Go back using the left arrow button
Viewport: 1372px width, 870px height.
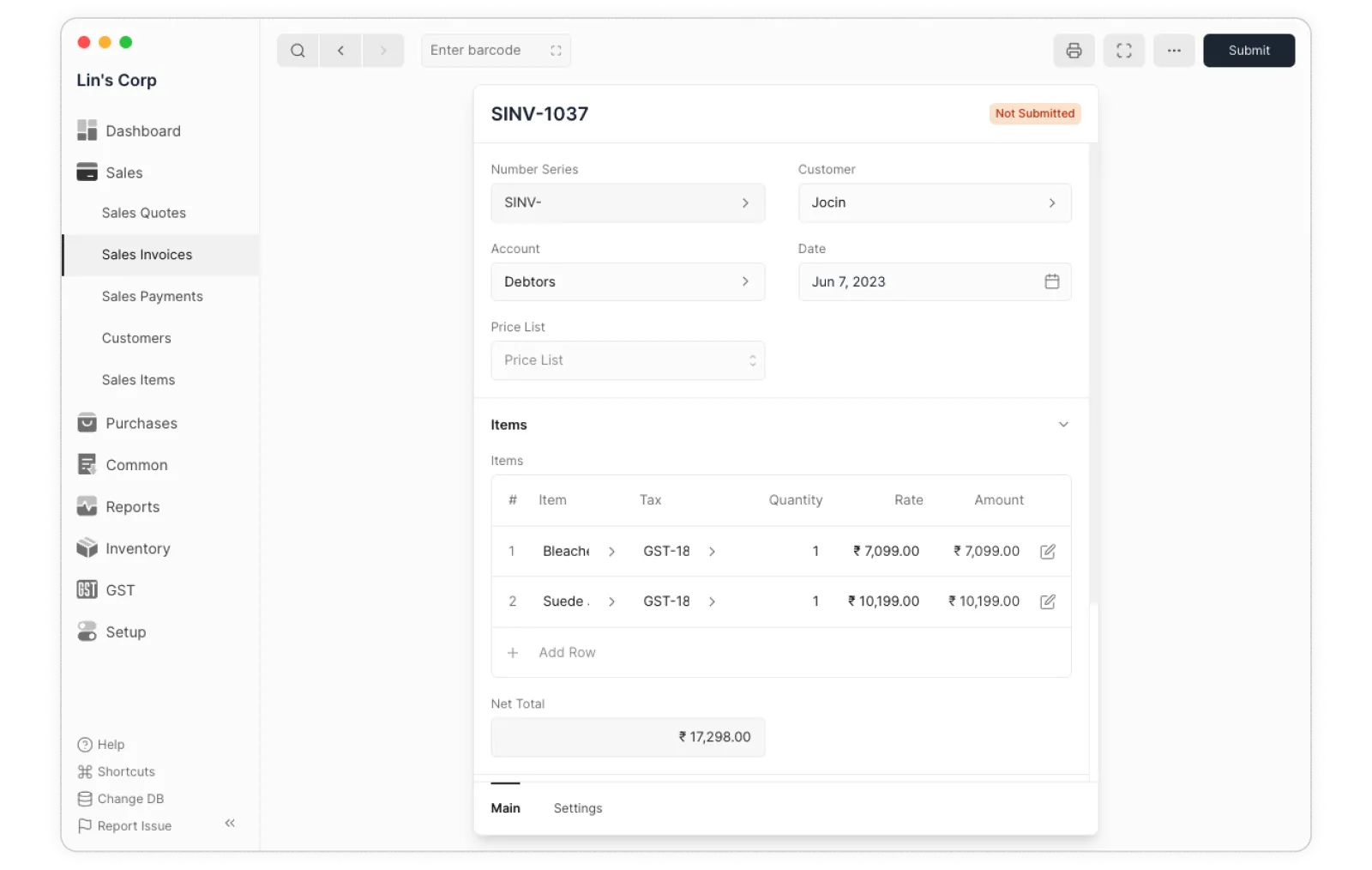[x=340, y=51]
